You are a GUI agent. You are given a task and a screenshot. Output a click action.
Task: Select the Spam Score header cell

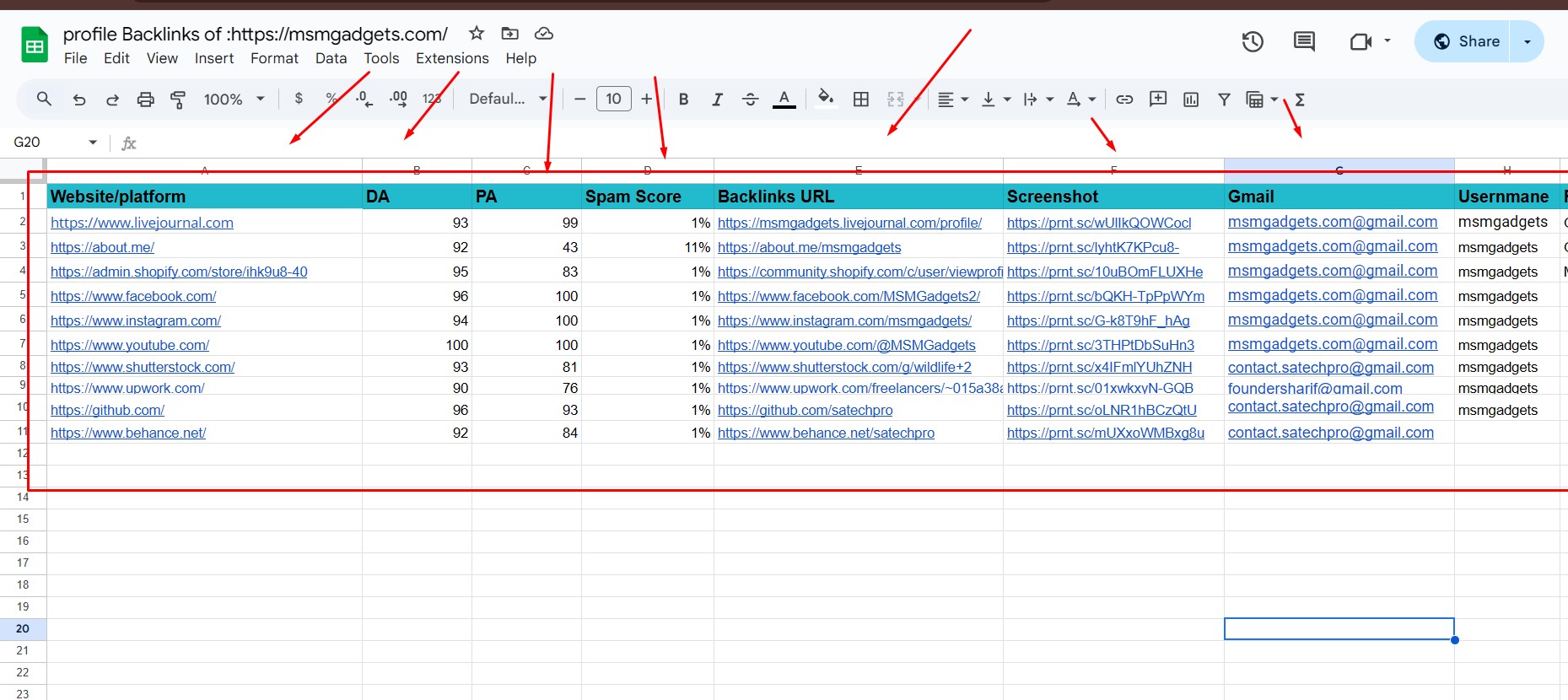tap(648, 197)
